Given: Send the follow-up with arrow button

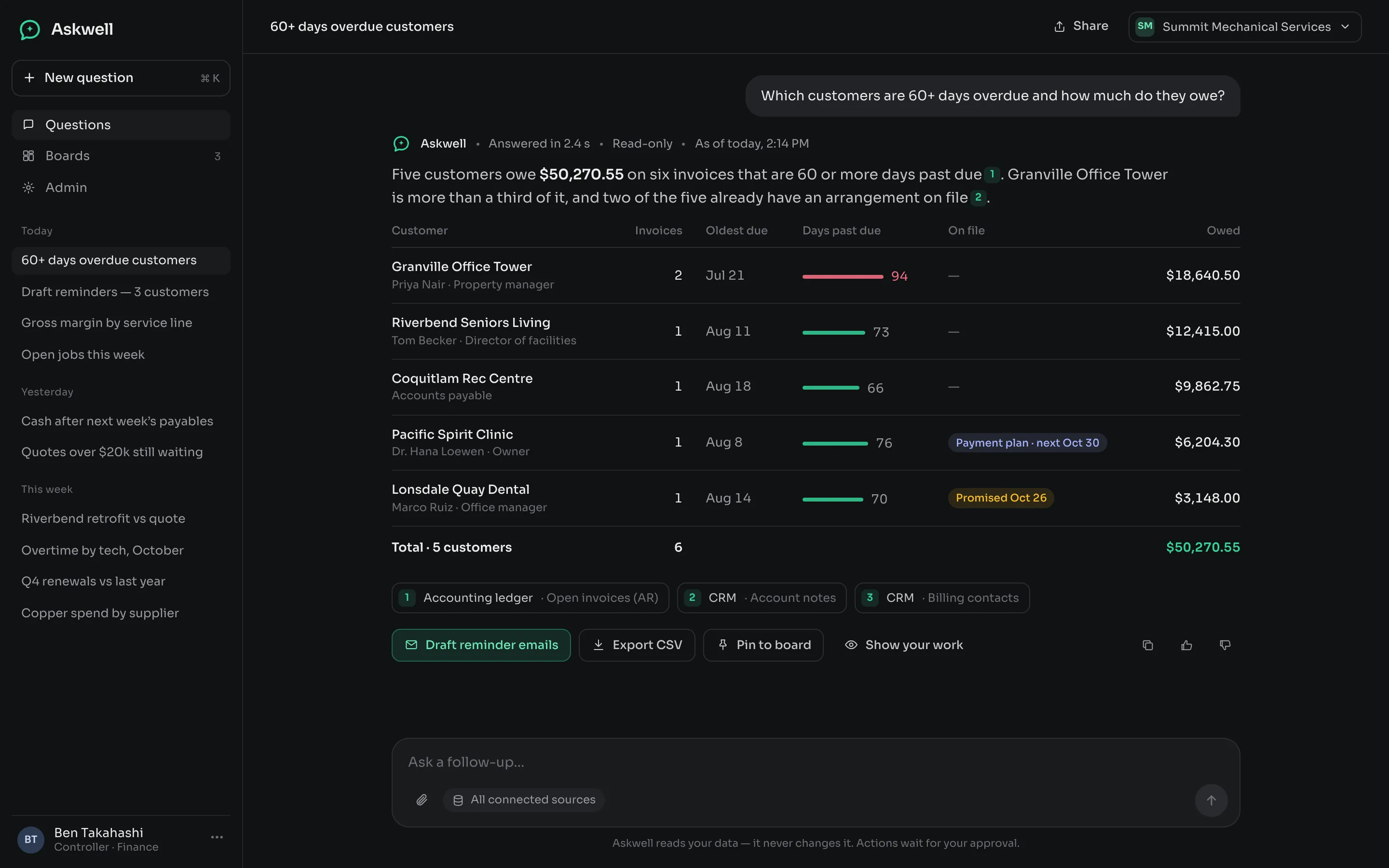Looking at the screenshot, I should (1211, 800).
